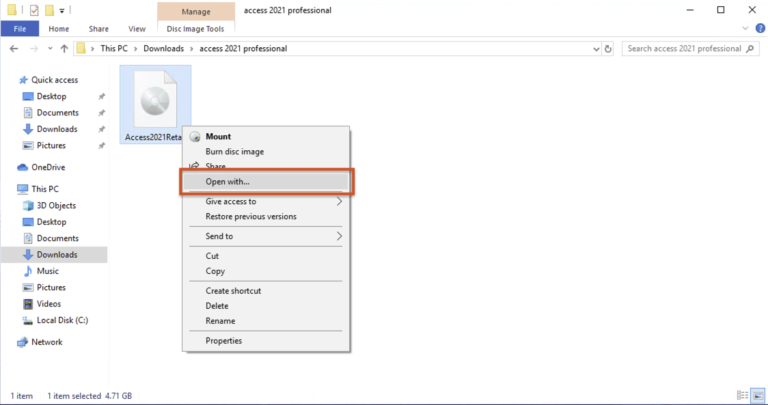Open Properties from the context menu
768x405 pixels.
[267, 341]
